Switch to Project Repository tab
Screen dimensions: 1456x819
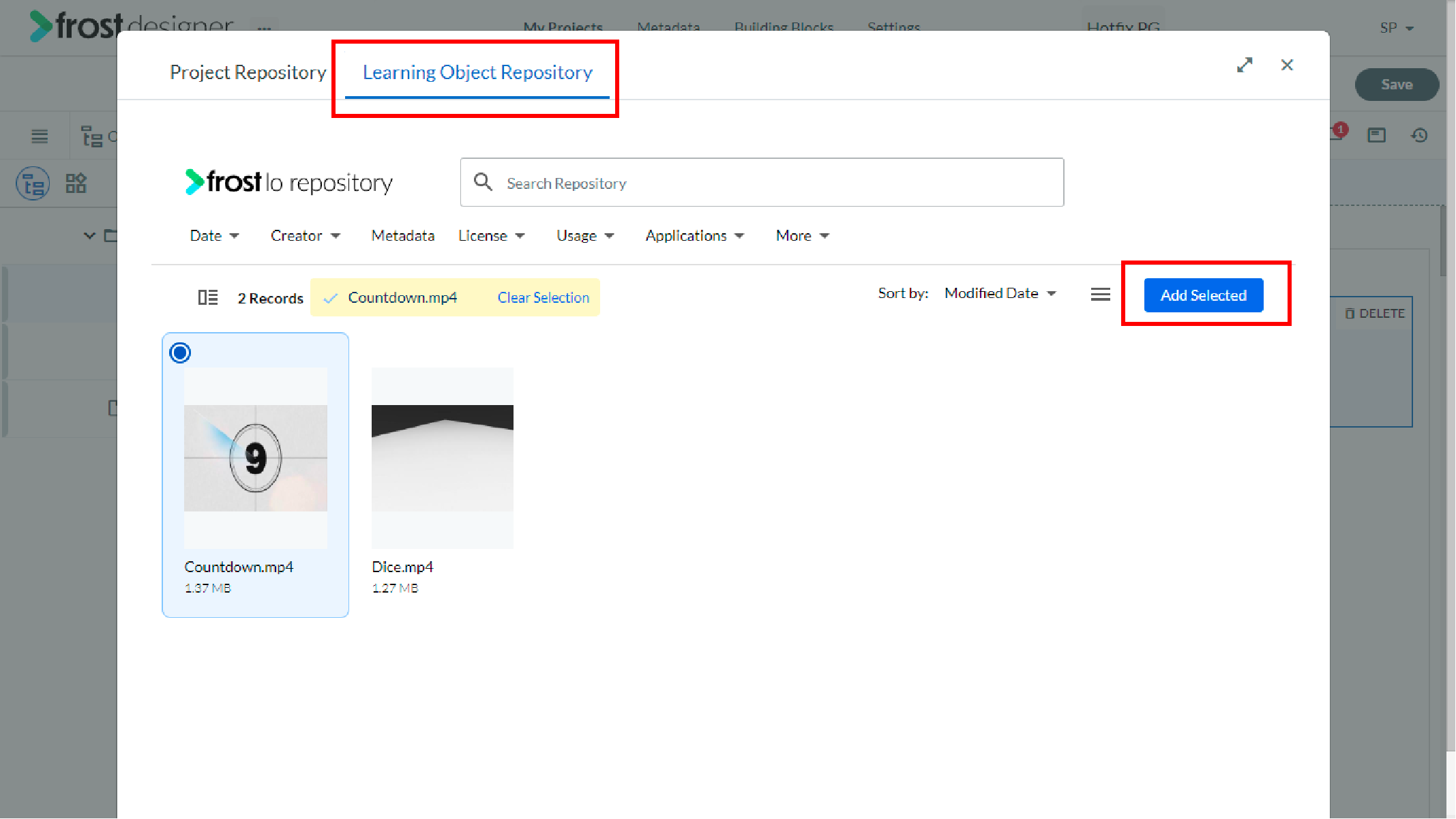[248, 72]
